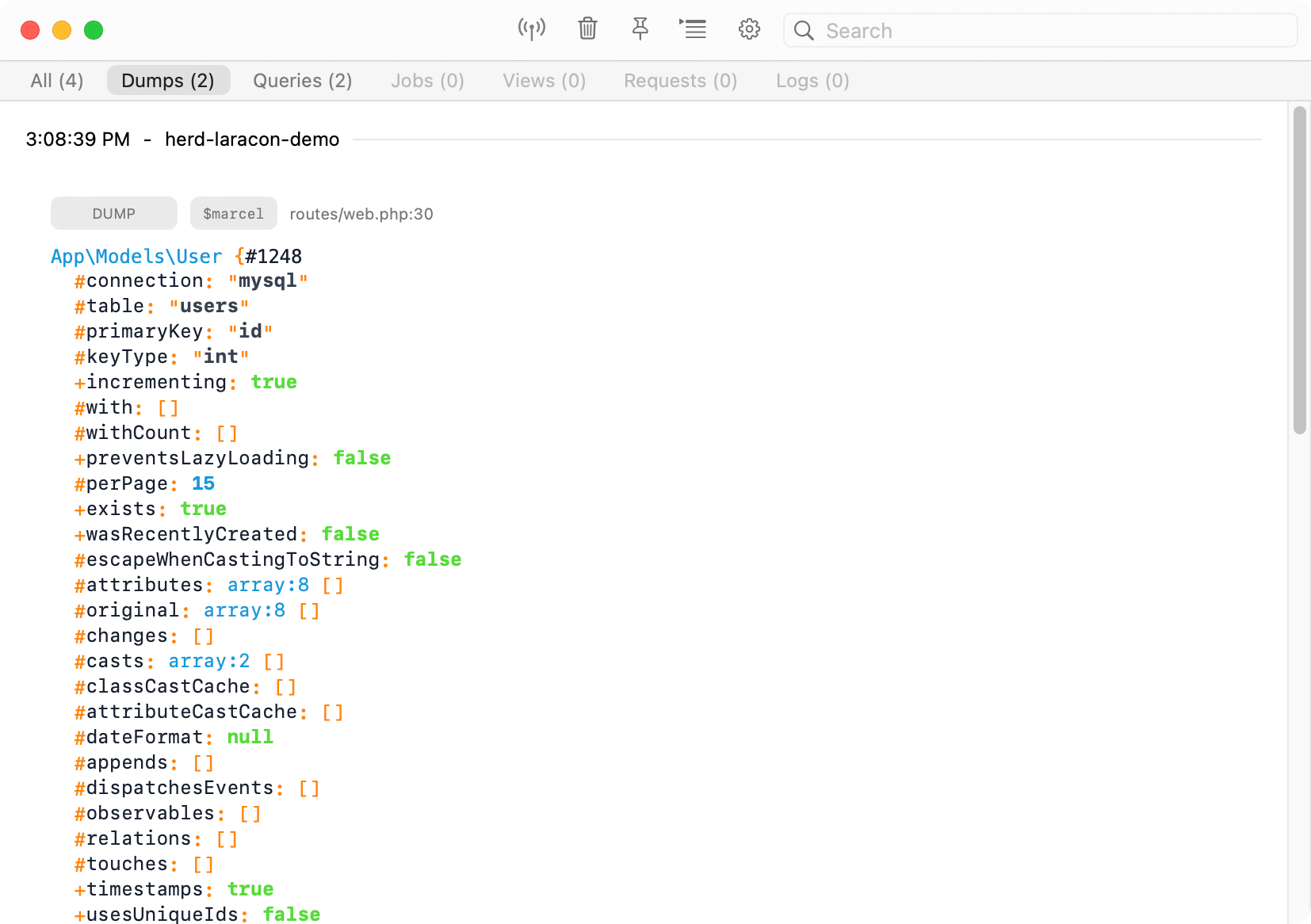Click the DUMP label button
This screenshot has height=924, width=1311.
pyautogui.click(x=114, y=214)
